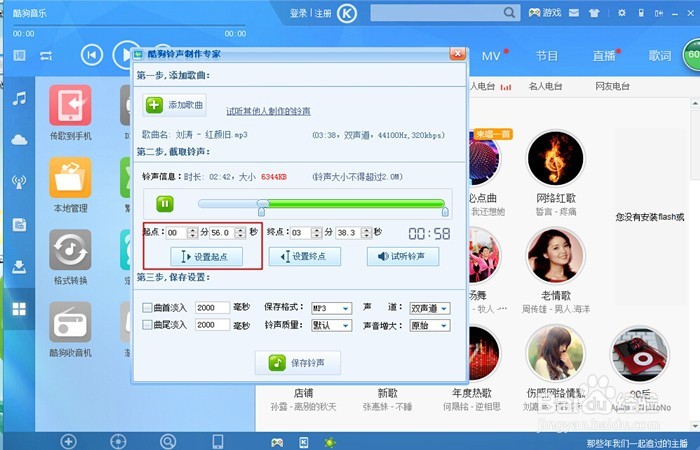Click the mini-mode icon in title bar
This screenshot has height=450, width=700.
tap(658, 13)
